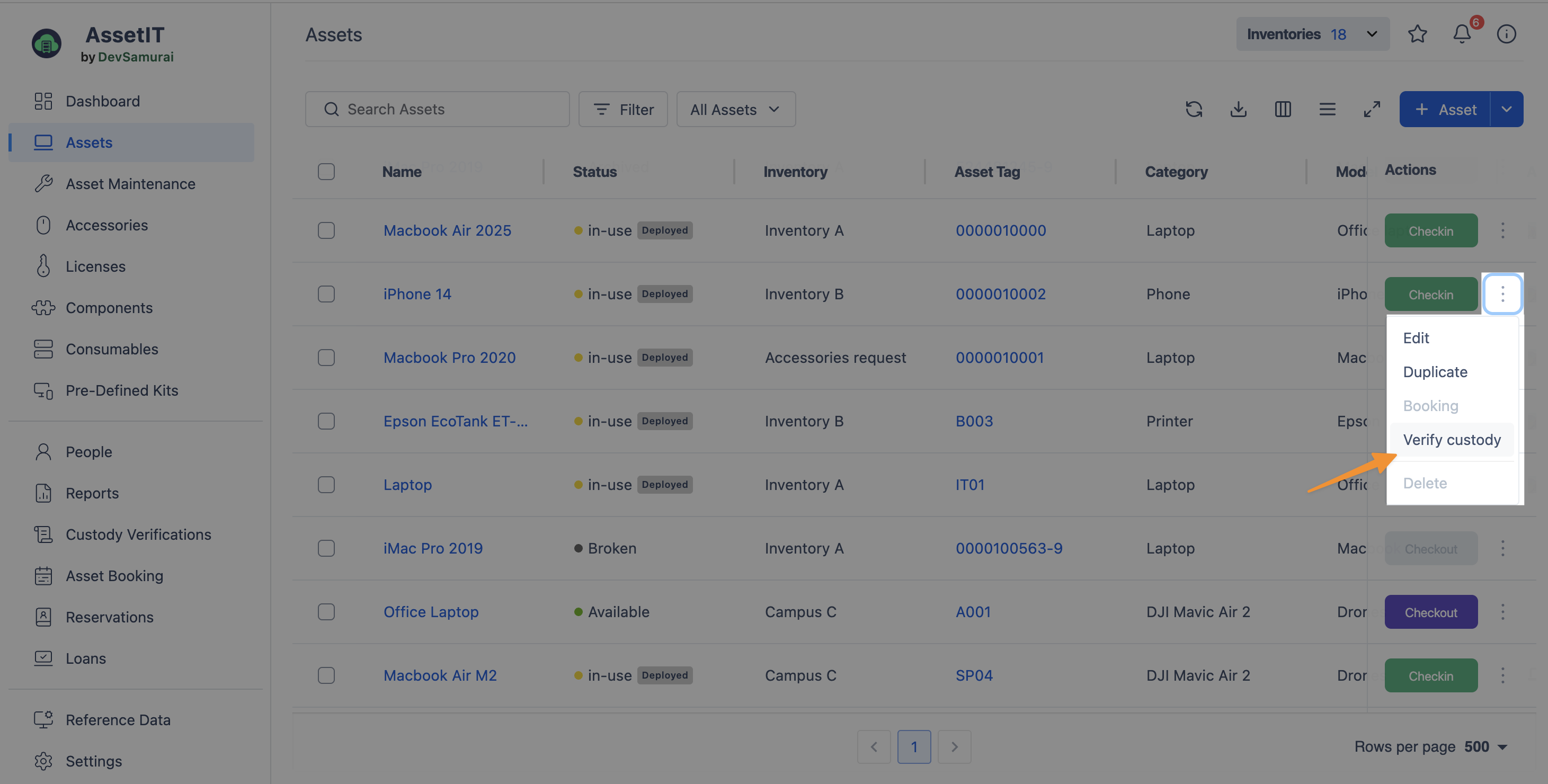Viewport: 1548px width, 784px height.
Task: Tick the iMac Pro 2019 checkbox
Action: [326, 548]
